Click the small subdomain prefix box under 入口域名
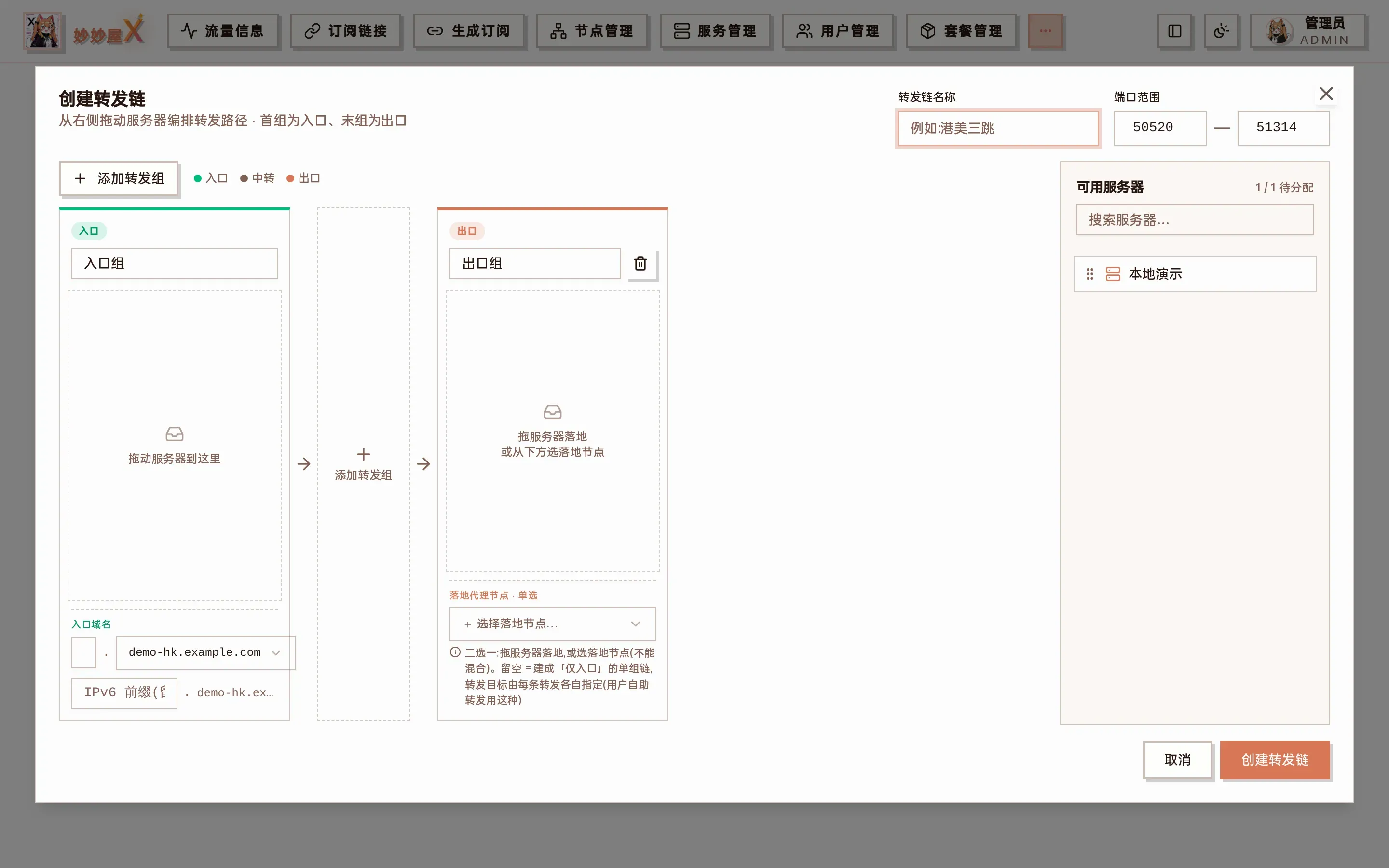This screenshot has width=1389, height=868. [x=84, y=653]
